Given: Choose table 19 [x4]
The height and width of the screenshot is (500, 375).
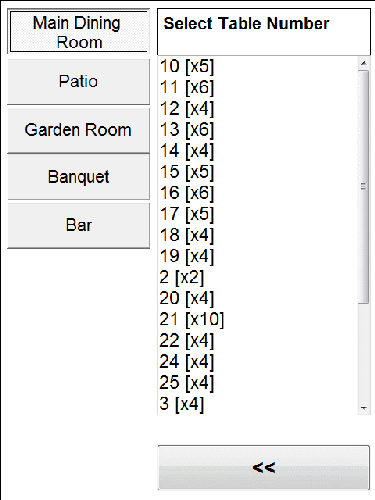Looking at the screenshot, I should tap(258, 256).
